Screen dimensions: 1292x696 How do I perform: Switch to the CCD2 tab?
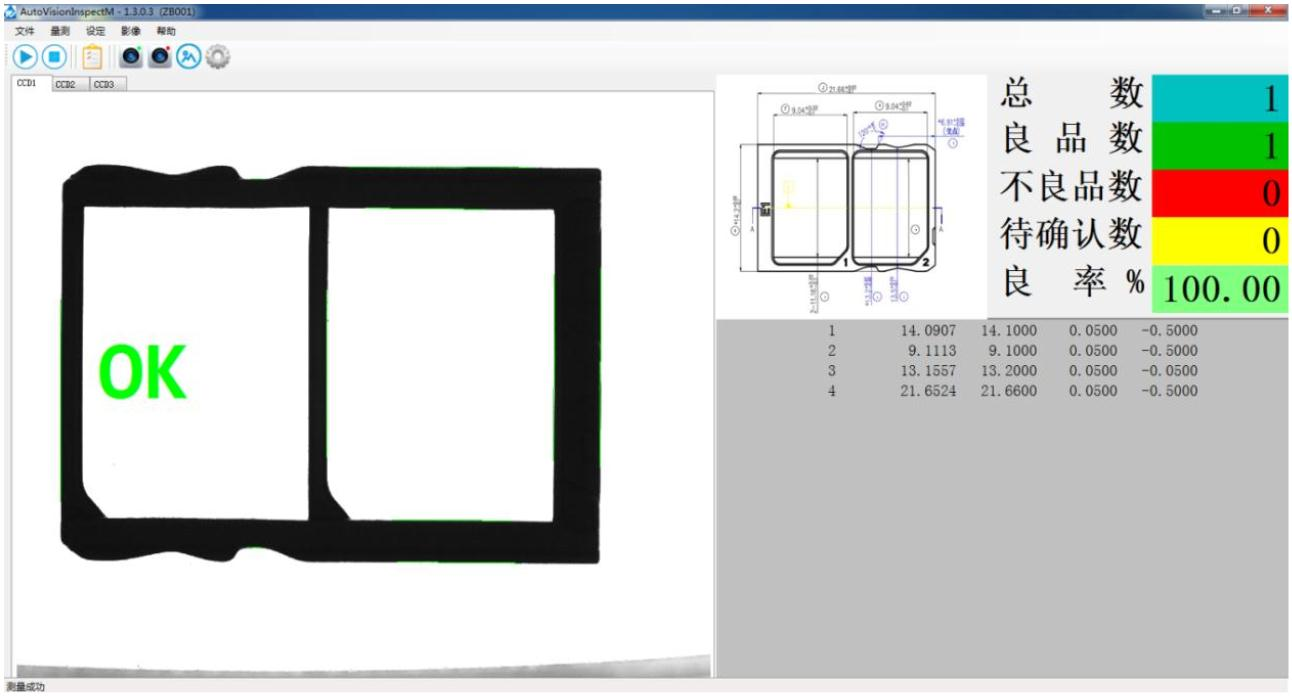tap(66, 85)
